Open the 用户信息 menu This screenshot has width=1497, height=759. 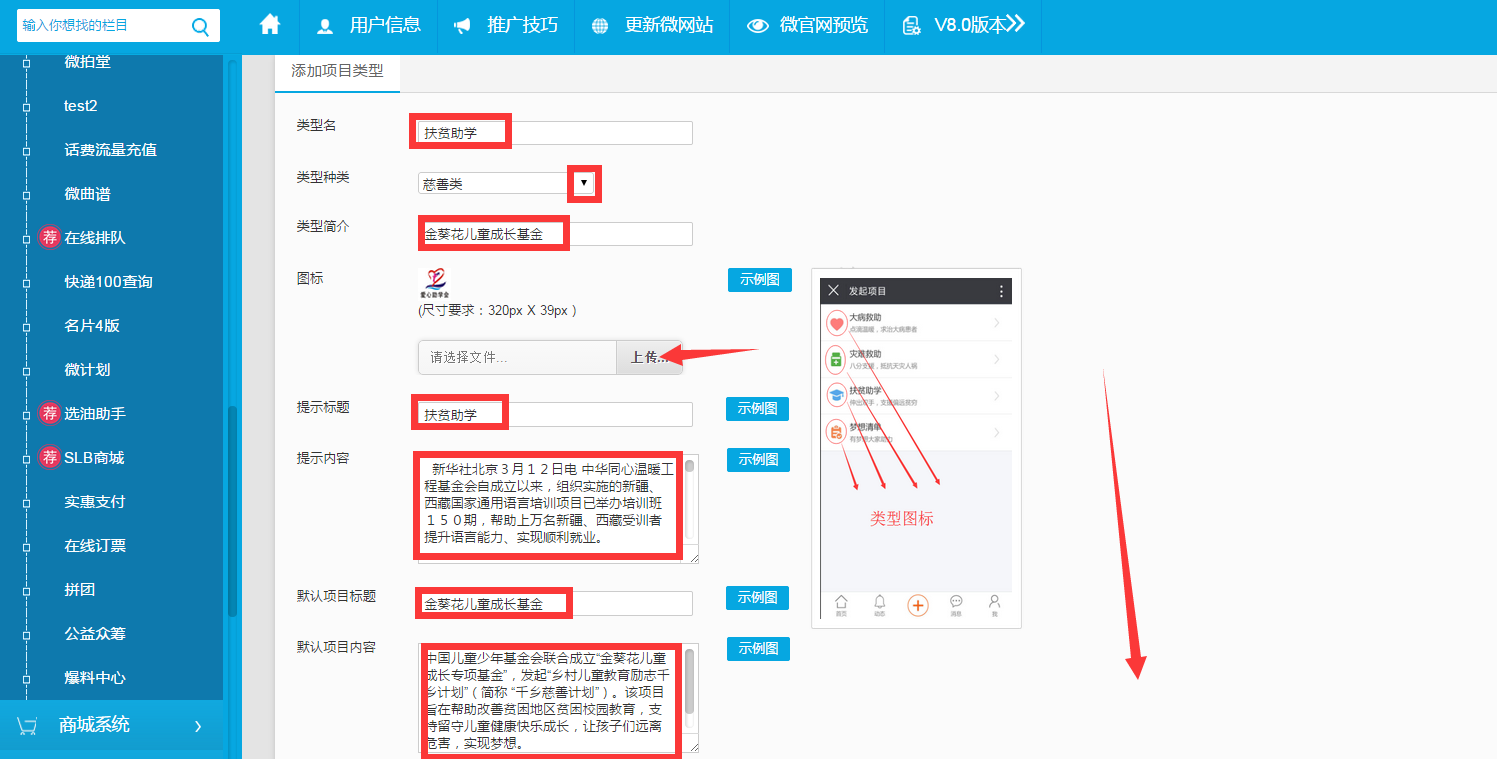(368, 26)
